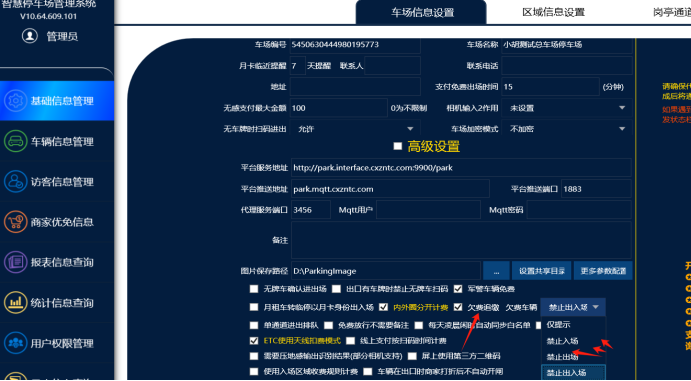The height and width of the screenshot is (381, 691).
Task: Open 访客信息管理 via its visitor icon
Action: (15, 181)
